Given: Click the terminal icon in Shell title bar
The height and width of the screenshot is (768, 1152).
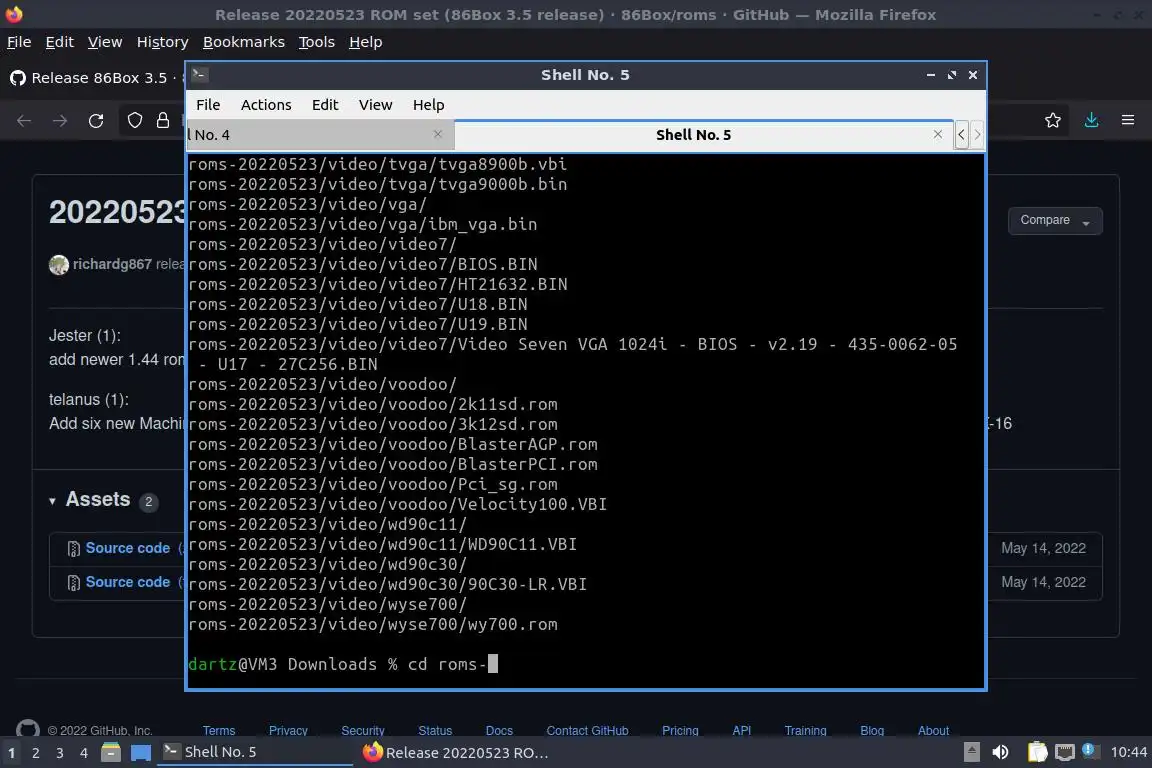Looking at the screenshot, I should (x=199, y=74).
